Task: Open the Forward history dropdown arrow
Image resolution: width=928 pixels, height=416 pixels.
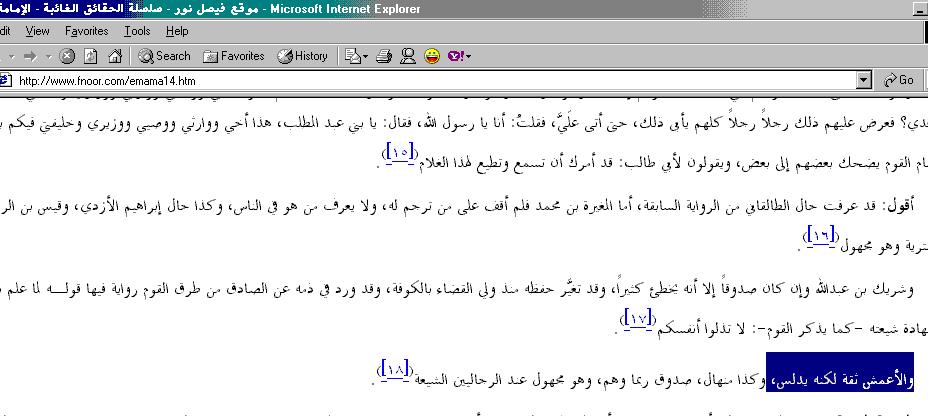Action: click(49, 57)
